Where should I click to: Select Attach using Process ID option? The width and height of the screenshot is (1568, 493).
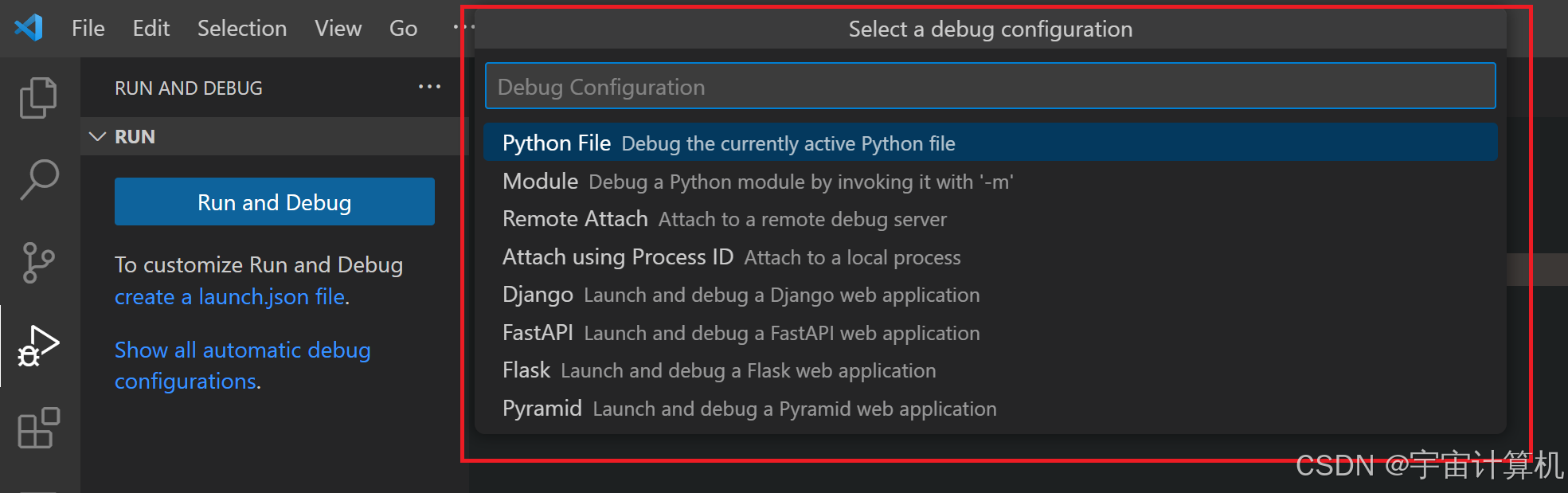pos(990,257)
